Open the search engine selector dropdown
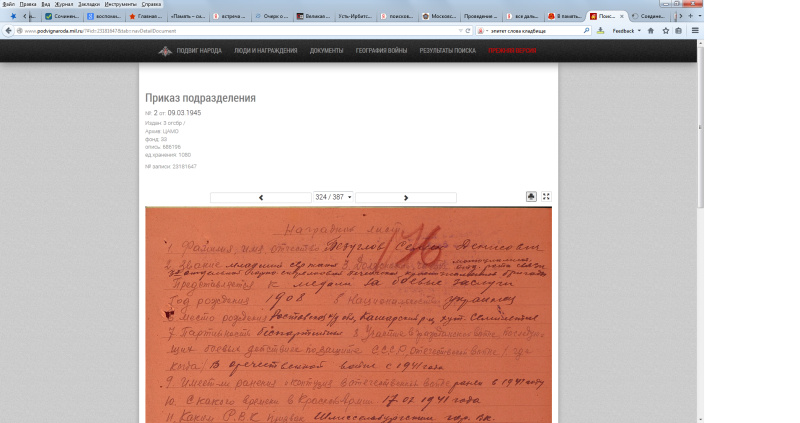Screen dimensions: 800x423 tap(482, 31)
